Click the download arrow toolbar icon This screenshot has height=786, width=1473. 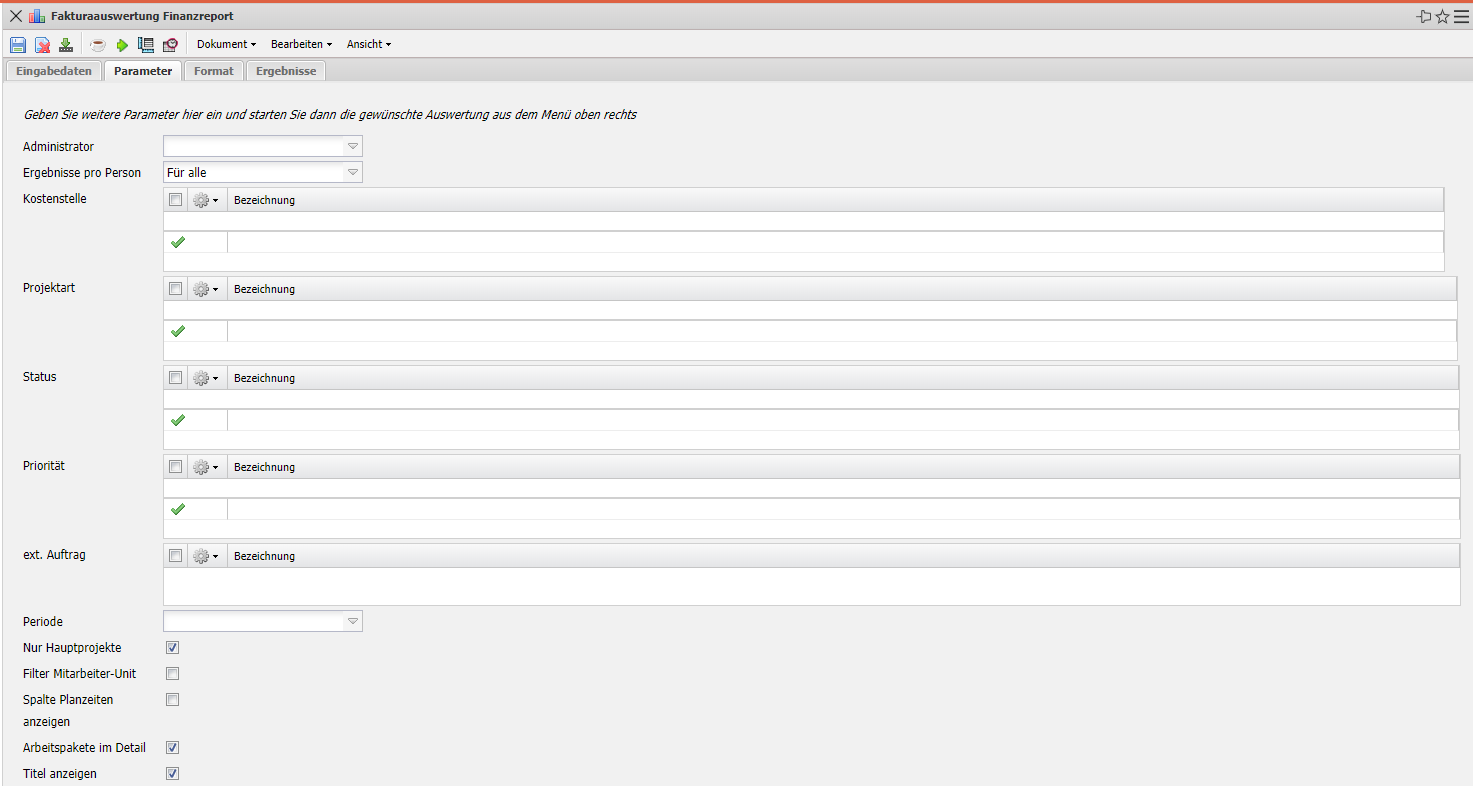pyautogui.click(x=66, y=45)
